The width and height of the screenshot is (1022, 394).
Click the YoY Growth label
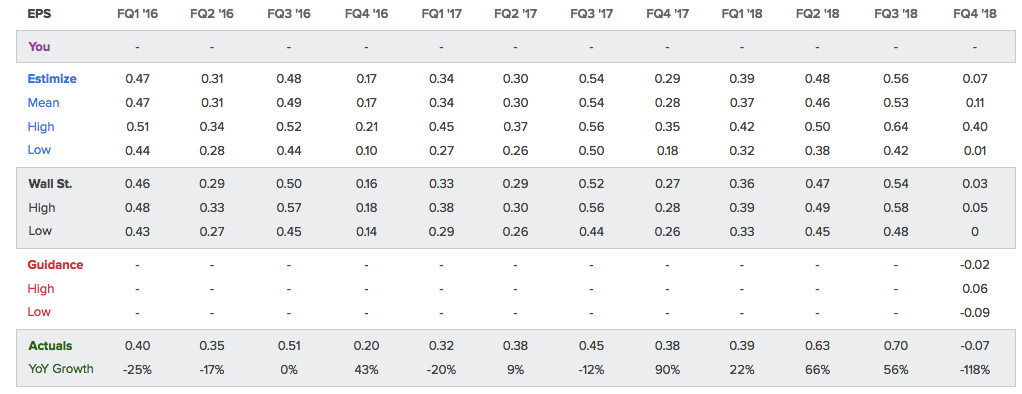click(x=61, y=369)
